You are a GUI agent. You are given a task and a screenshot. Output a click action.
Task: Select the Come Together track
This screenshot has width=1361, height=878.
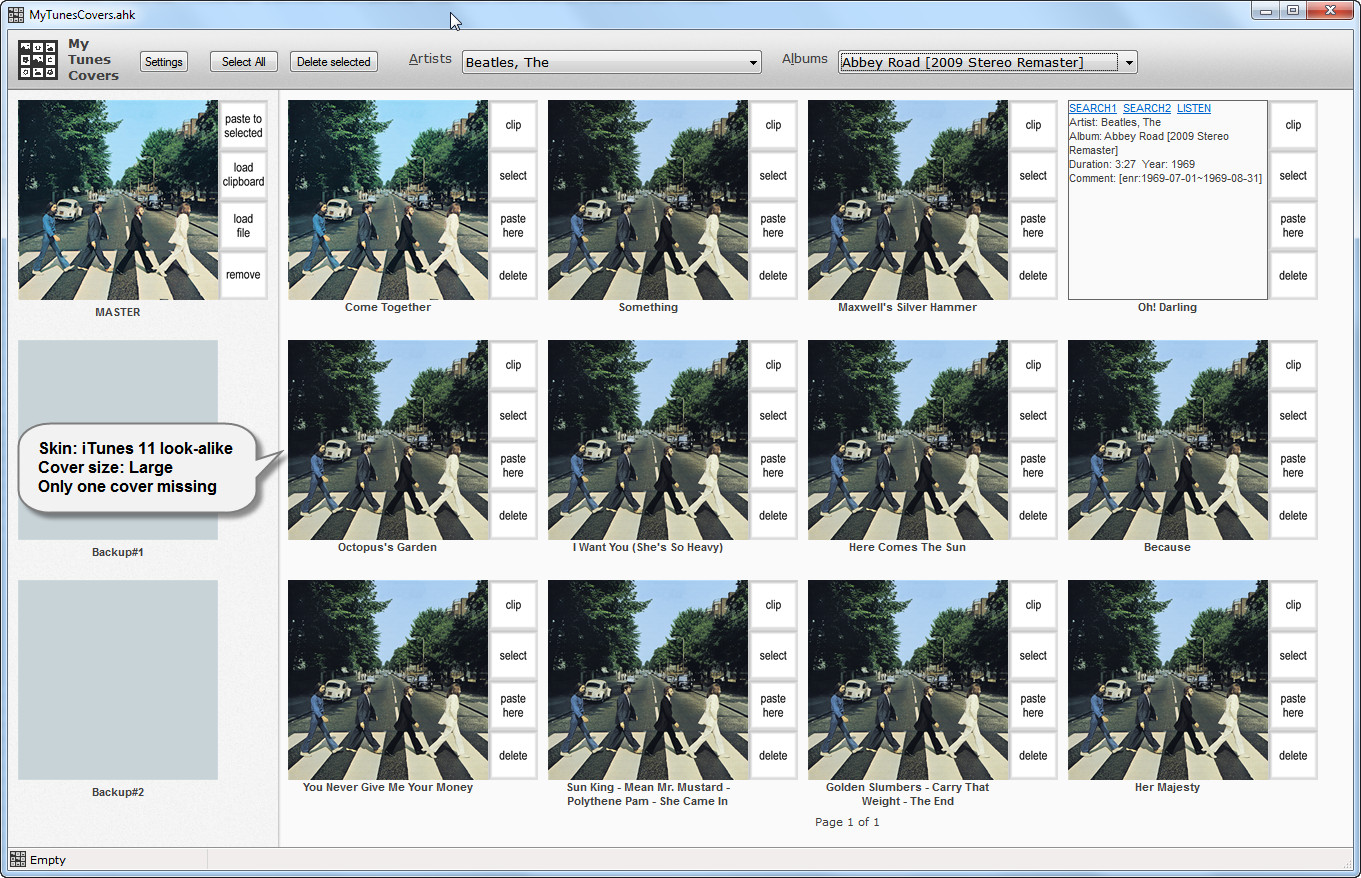point(513,175)
